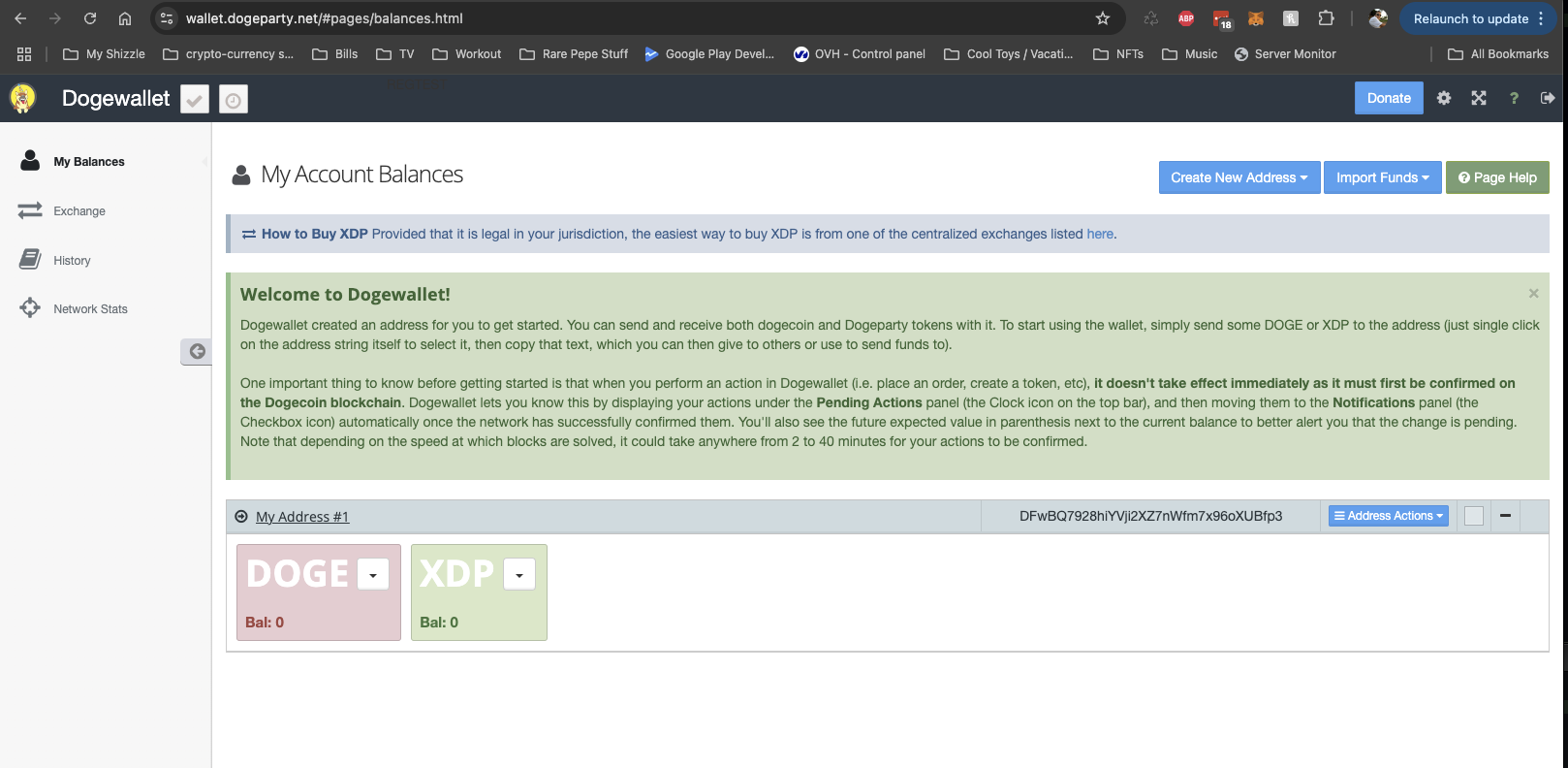Go to browser home page
1568x768 pixels.
[x=125, y=18]
